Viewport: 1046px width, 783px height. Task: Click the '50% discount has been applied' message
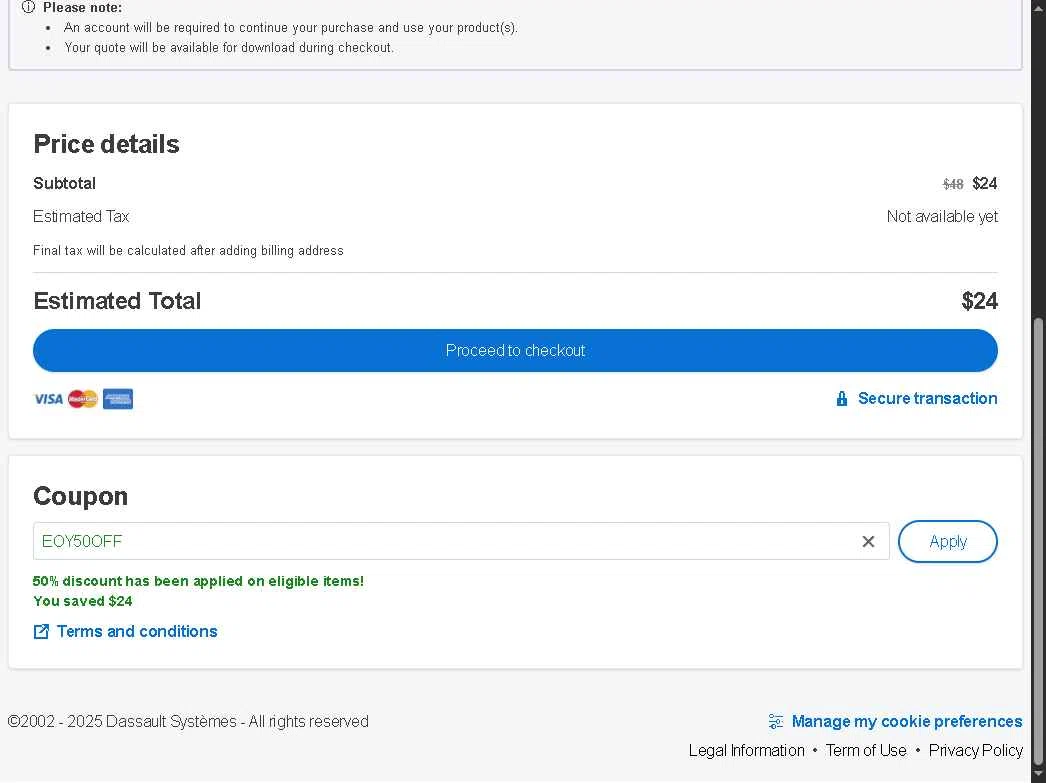pos(199,581)
